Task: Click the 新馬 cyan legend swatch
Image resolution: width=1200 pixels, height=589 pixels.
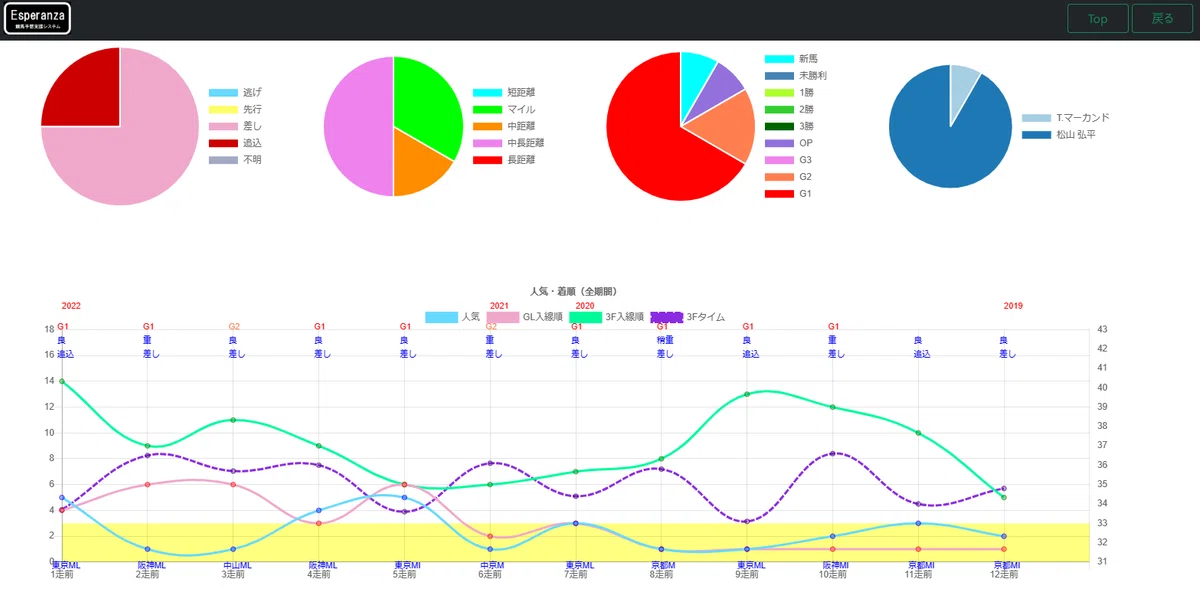Action: pos(778,59)
